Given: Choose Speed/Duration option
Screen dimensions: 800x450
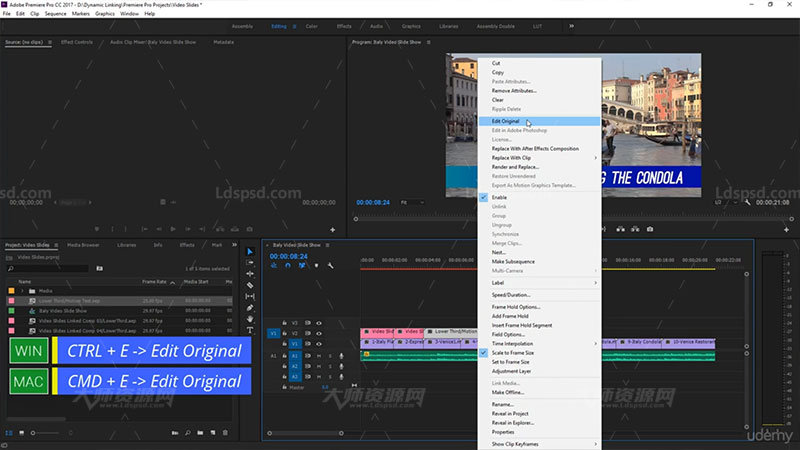Looking at the screenshot, I should [x=539, y=295].
